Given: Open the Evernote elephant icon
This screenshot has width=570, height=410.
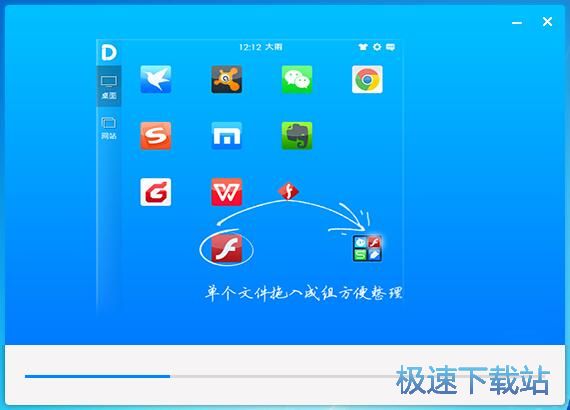Looking at the screenshot, I should point(297,136).
